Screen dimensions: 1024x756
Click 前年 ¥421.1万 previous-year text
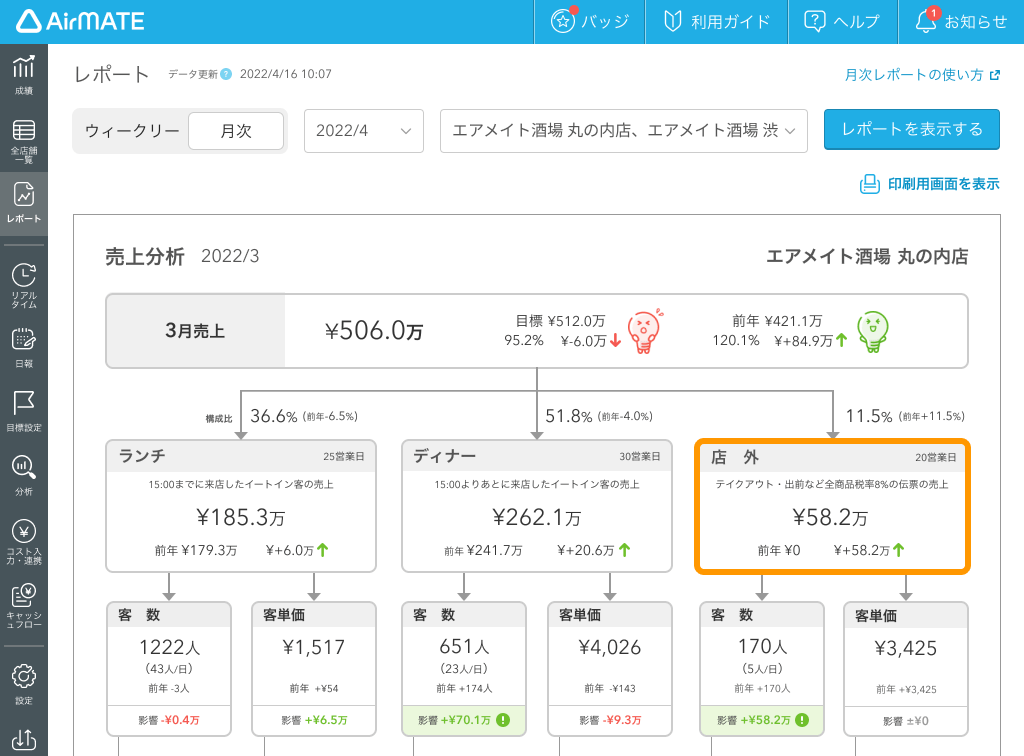(x=777, y=321)
